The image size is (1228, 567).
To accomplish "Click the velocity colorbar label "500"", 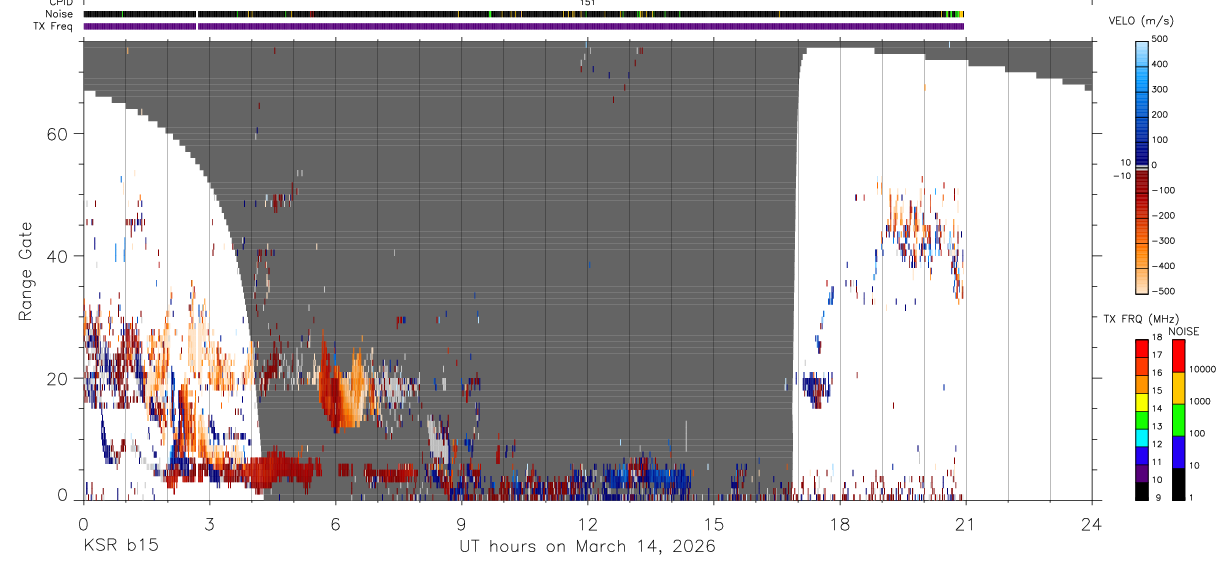I will coord(1160,39).
